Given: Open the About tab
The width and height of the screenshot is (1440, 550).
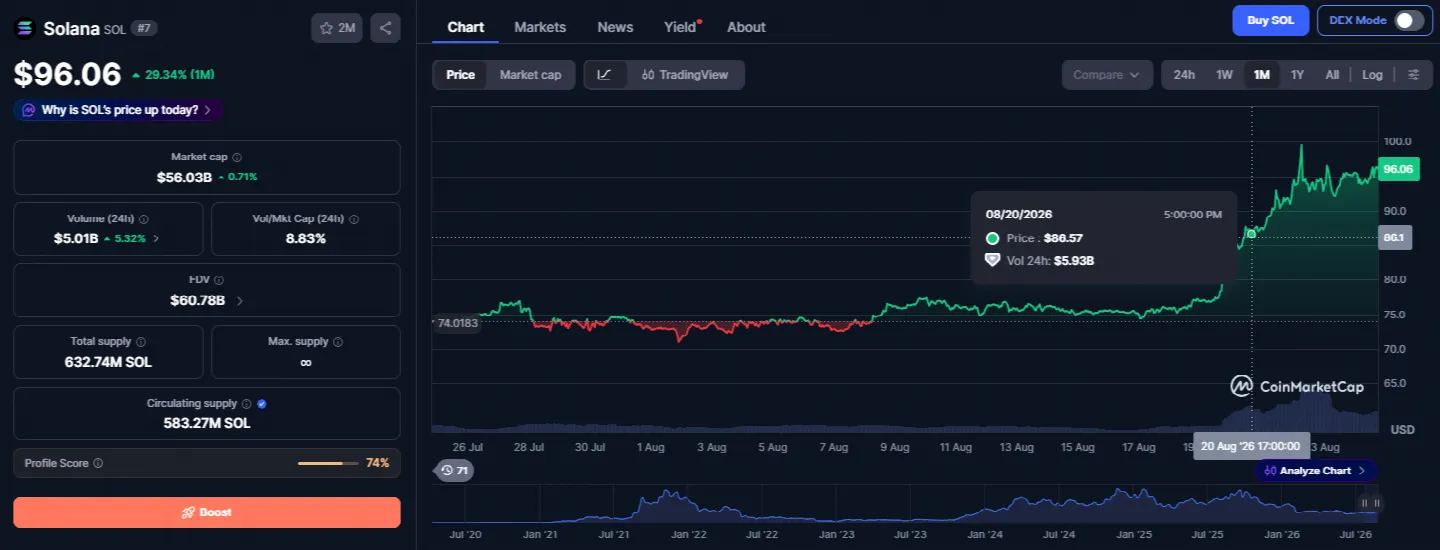Looking at the screenshot, I should 746,27.
